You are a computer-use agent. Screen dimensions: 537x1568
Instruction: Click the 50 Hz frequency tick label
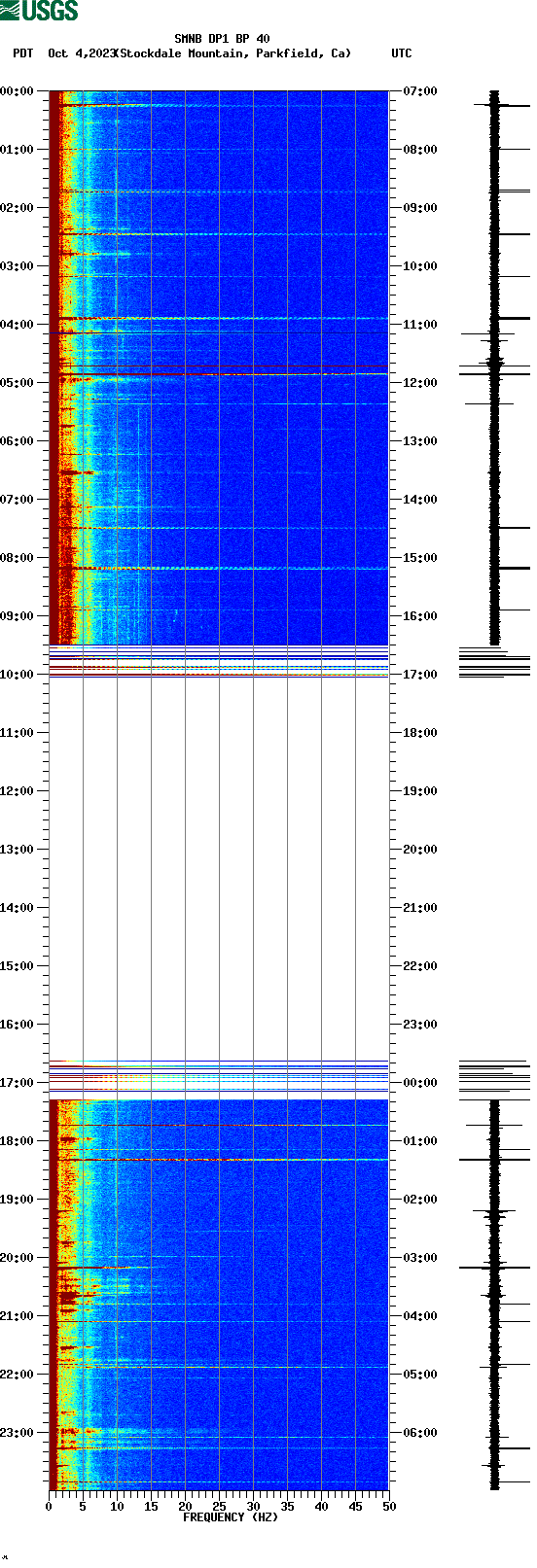coord(389,1507)
